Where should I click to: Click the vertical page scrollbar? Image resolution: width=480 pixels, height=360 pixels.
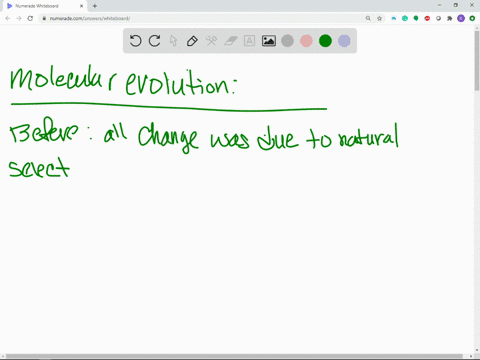pos(477,60)
